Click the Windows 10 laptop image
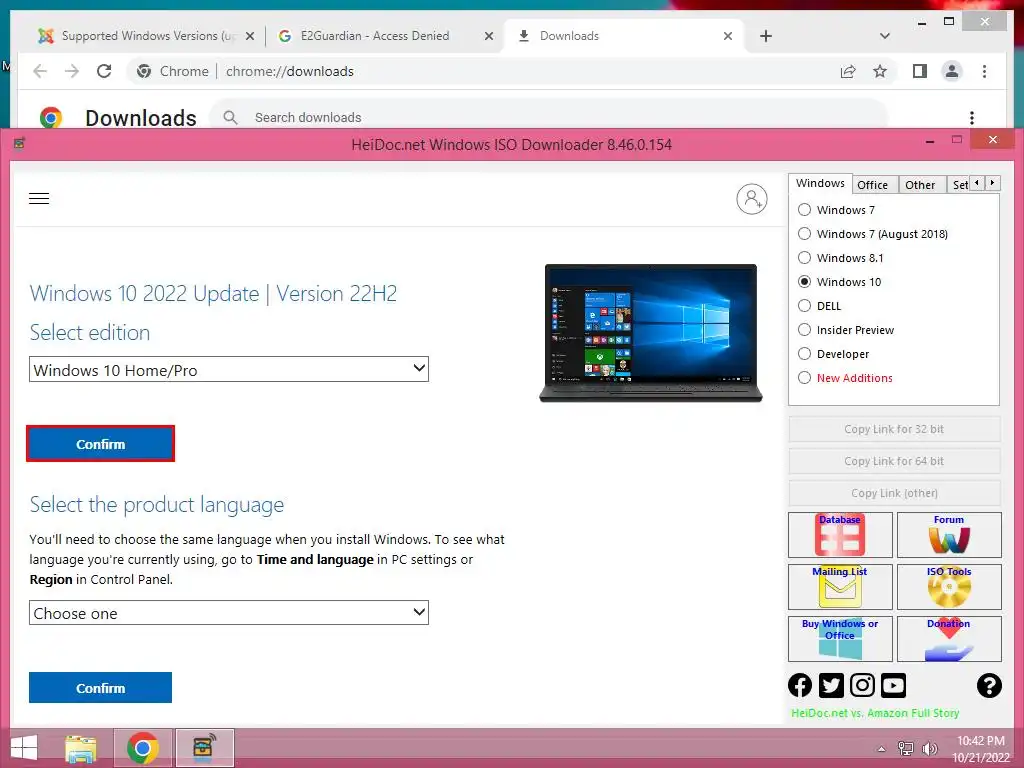The width and height of the screenshot is (1024, 768). (651, 333)
